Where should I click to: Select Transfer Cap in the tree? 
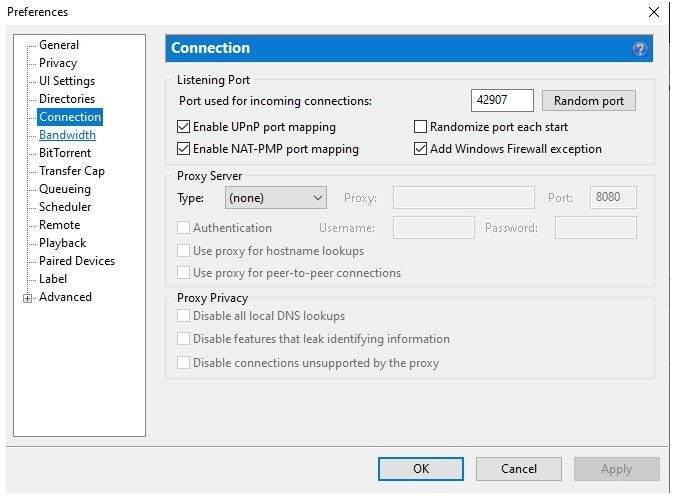(72, 171)
